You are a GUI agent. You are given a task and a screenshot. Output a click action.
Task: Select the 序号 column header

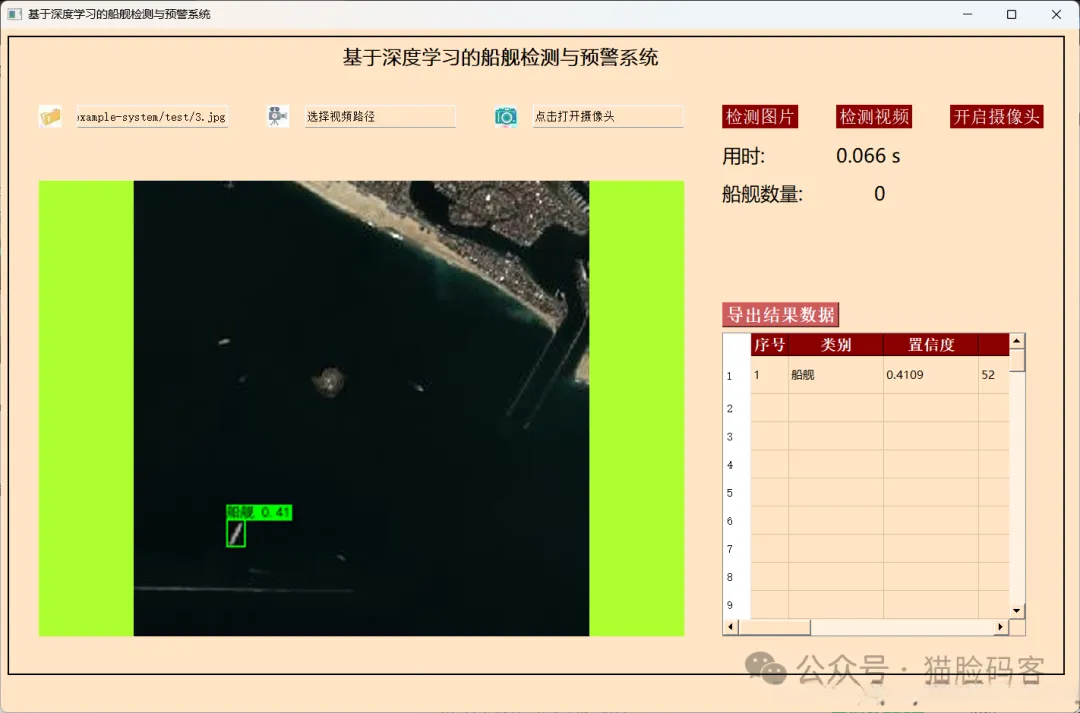tap(769, 345)
